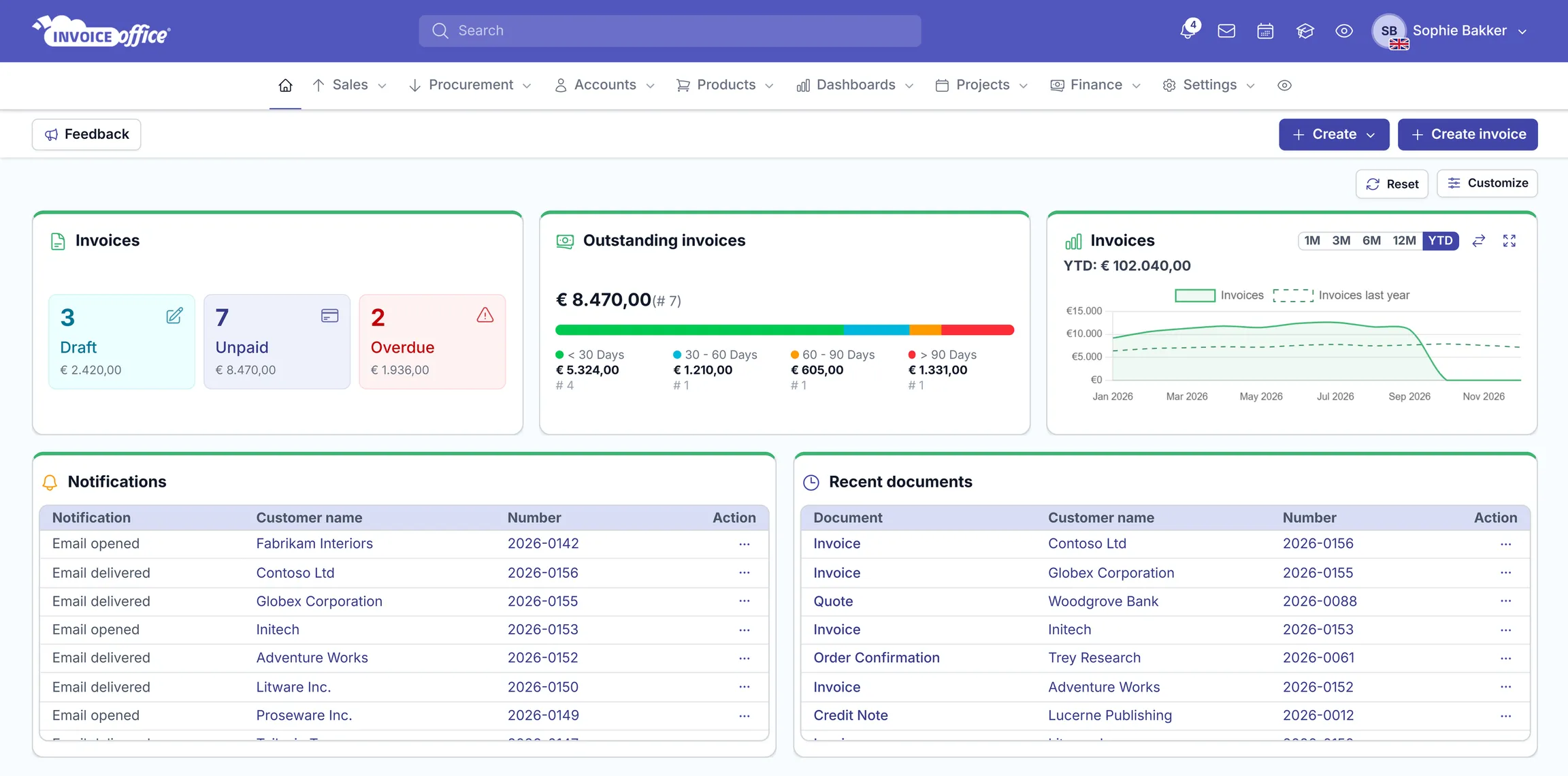Expand the Projects menu
This screenshot has width=1568, height=776.
tap(981, 85)
